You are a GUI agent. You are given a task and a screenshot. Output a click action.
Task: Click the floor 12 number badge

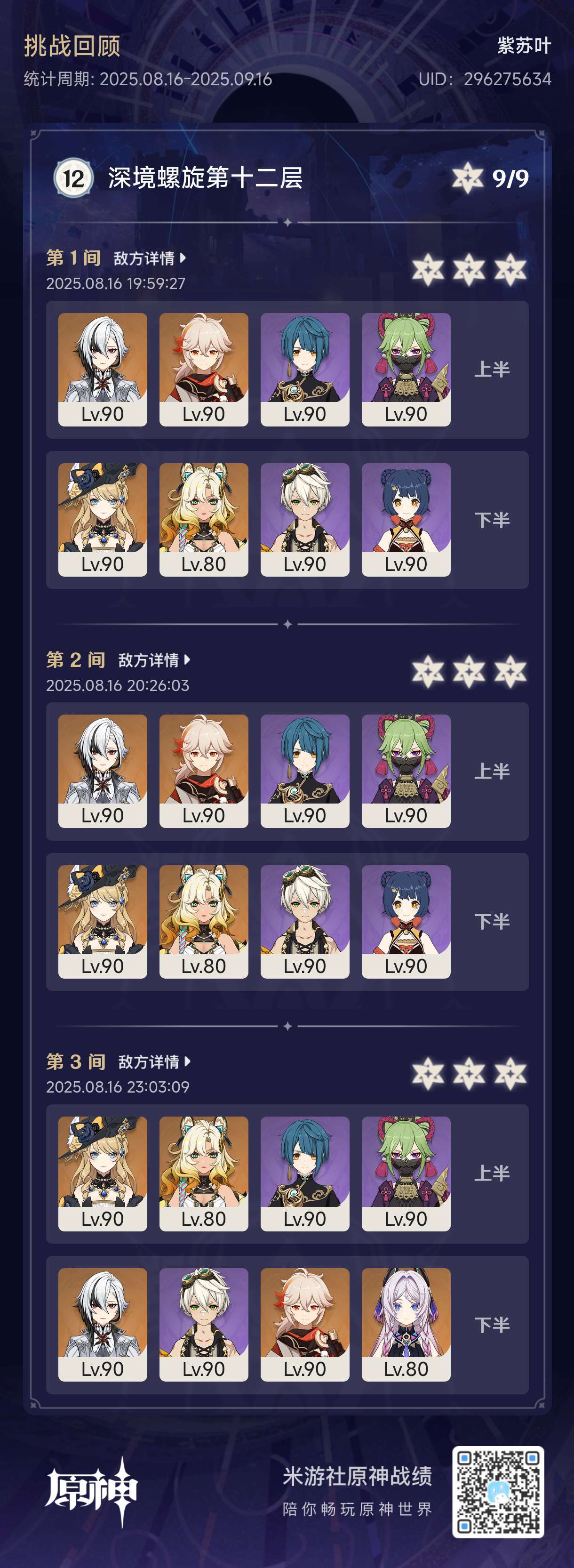tap(74, 178)
